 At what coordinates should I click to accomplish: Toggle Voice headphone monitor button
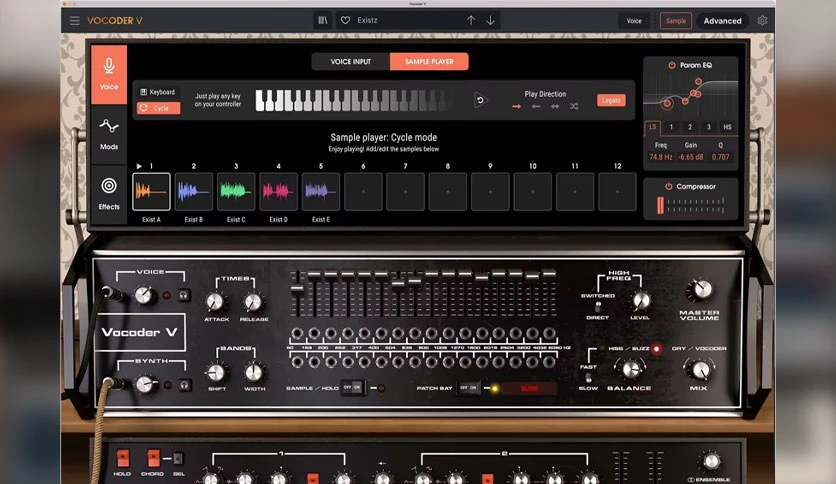184,295
